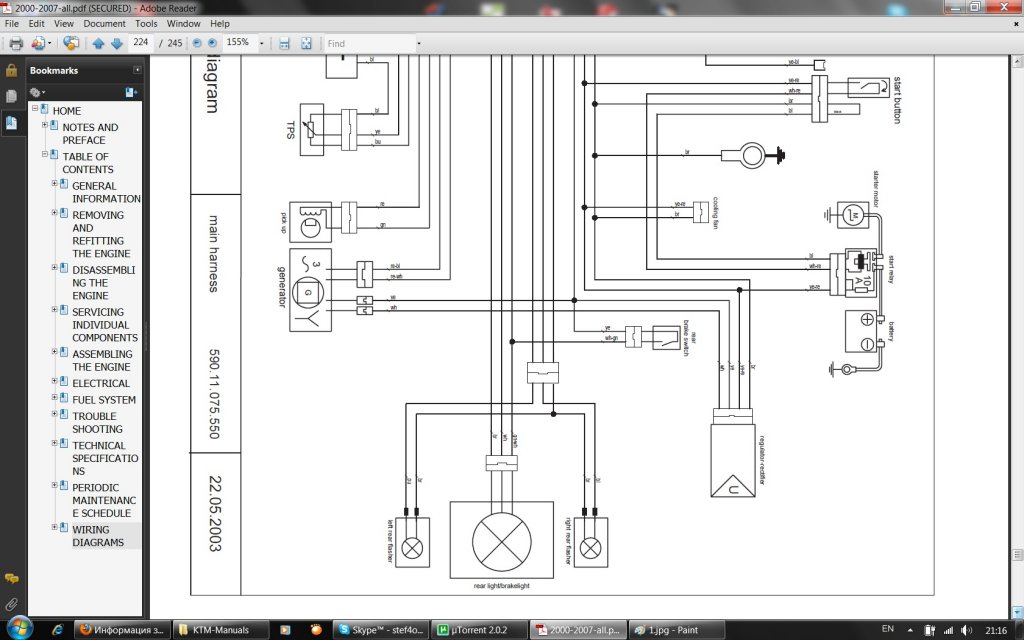
Task: Open the Tools menu
Action: click(x=146, y=24)
